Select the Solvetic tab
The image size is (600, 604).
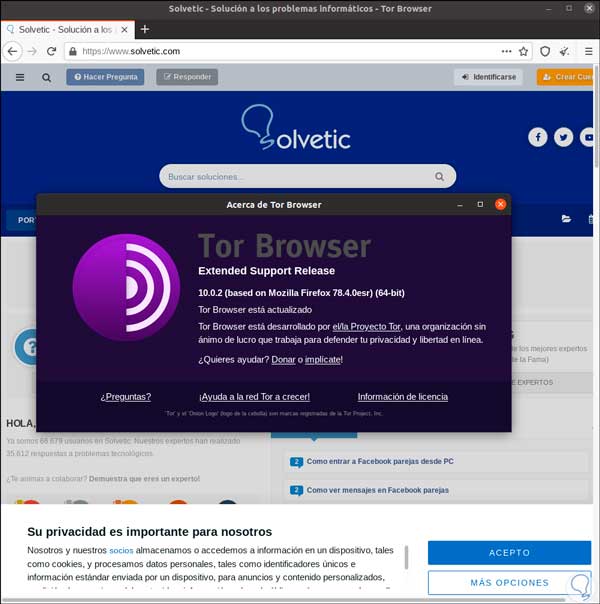tap(68, 30)
